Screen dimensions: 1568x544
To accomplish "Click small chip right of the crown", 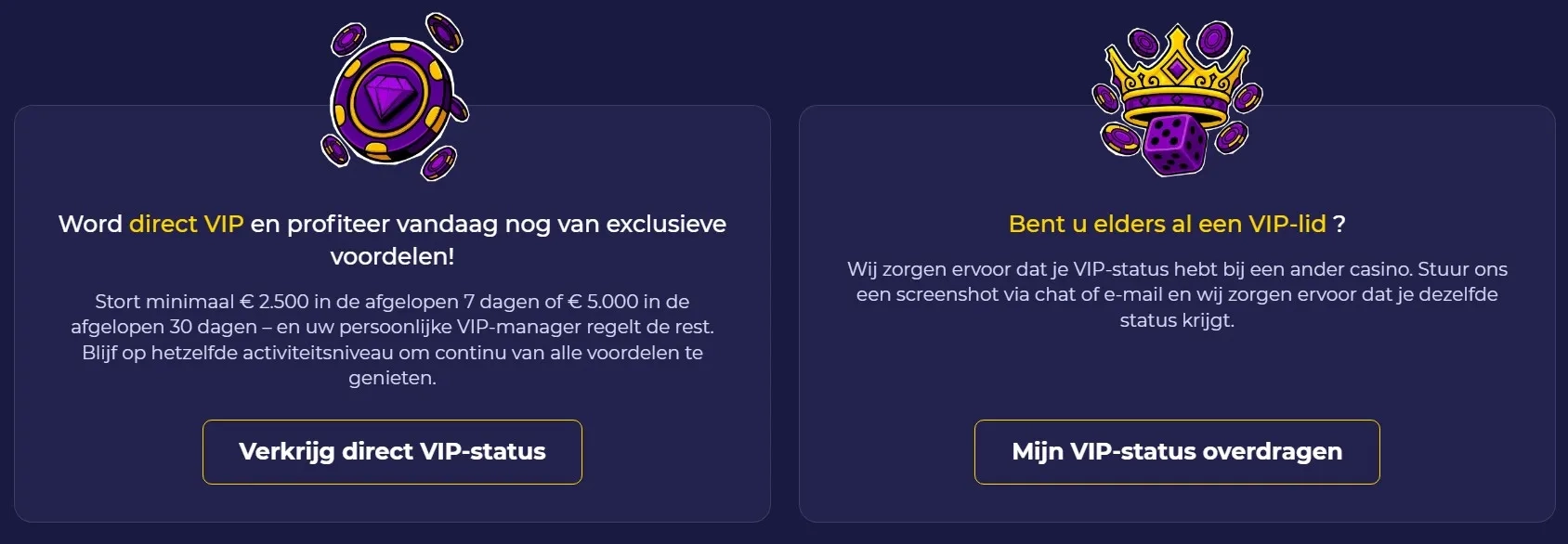I will point(1247,97).
